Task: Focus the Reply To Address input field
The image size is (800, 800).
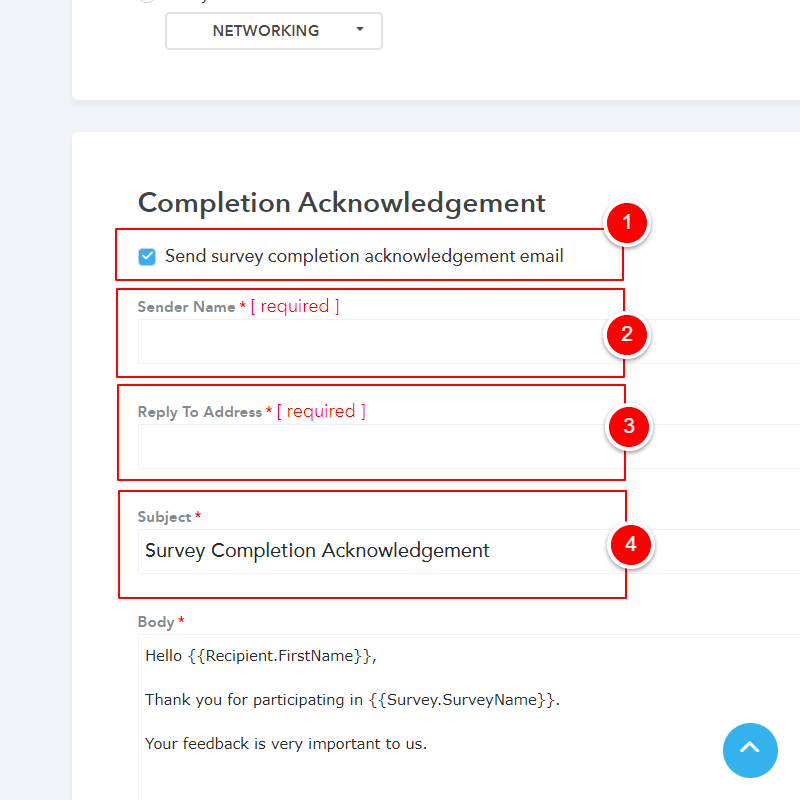Action: tap(370, 447)
